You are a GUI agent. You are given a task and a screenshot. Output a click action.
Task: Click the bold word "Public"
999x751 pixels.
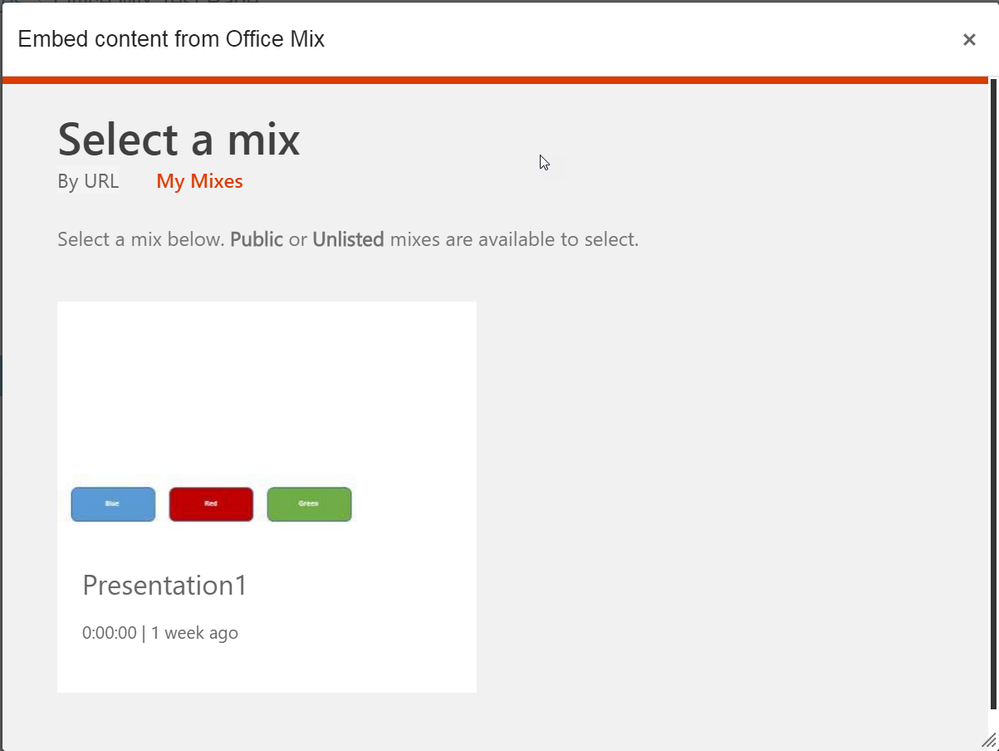coord(256,240)
